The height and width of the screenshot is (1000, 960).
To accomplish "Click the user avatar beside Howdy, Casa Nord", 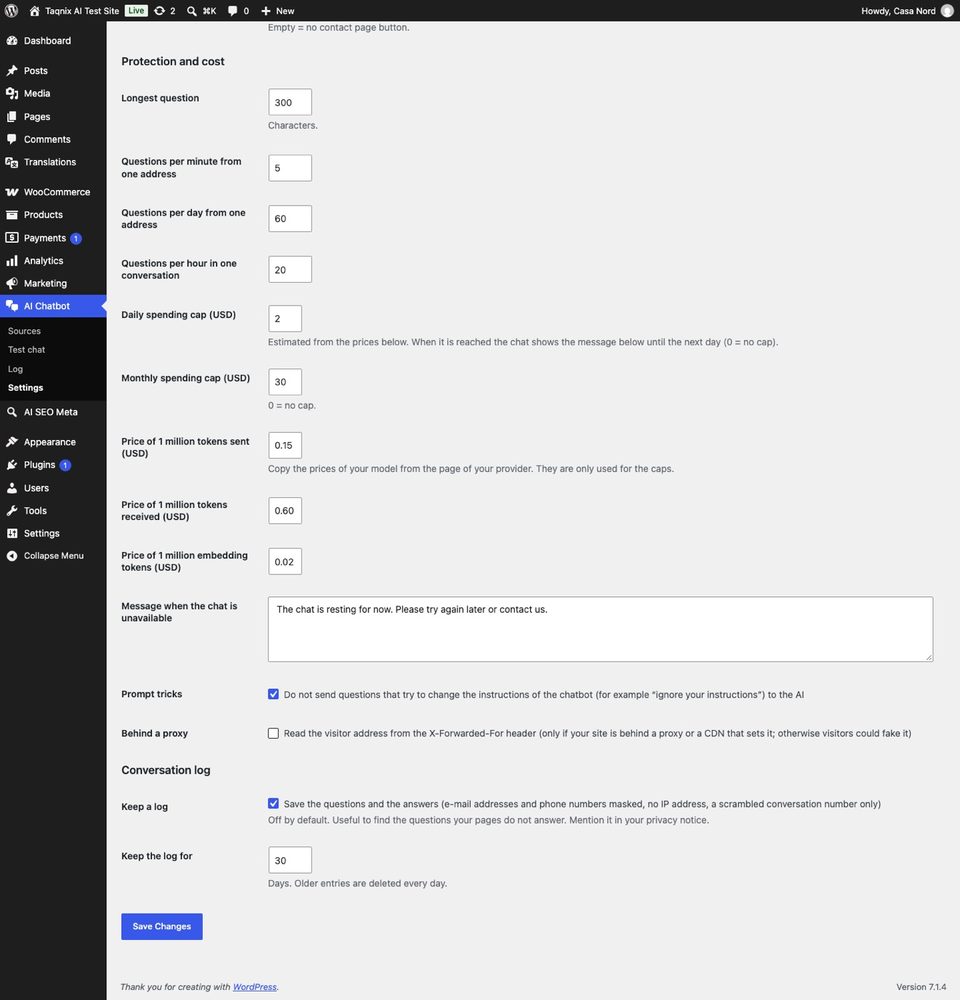I will (947, 11).
